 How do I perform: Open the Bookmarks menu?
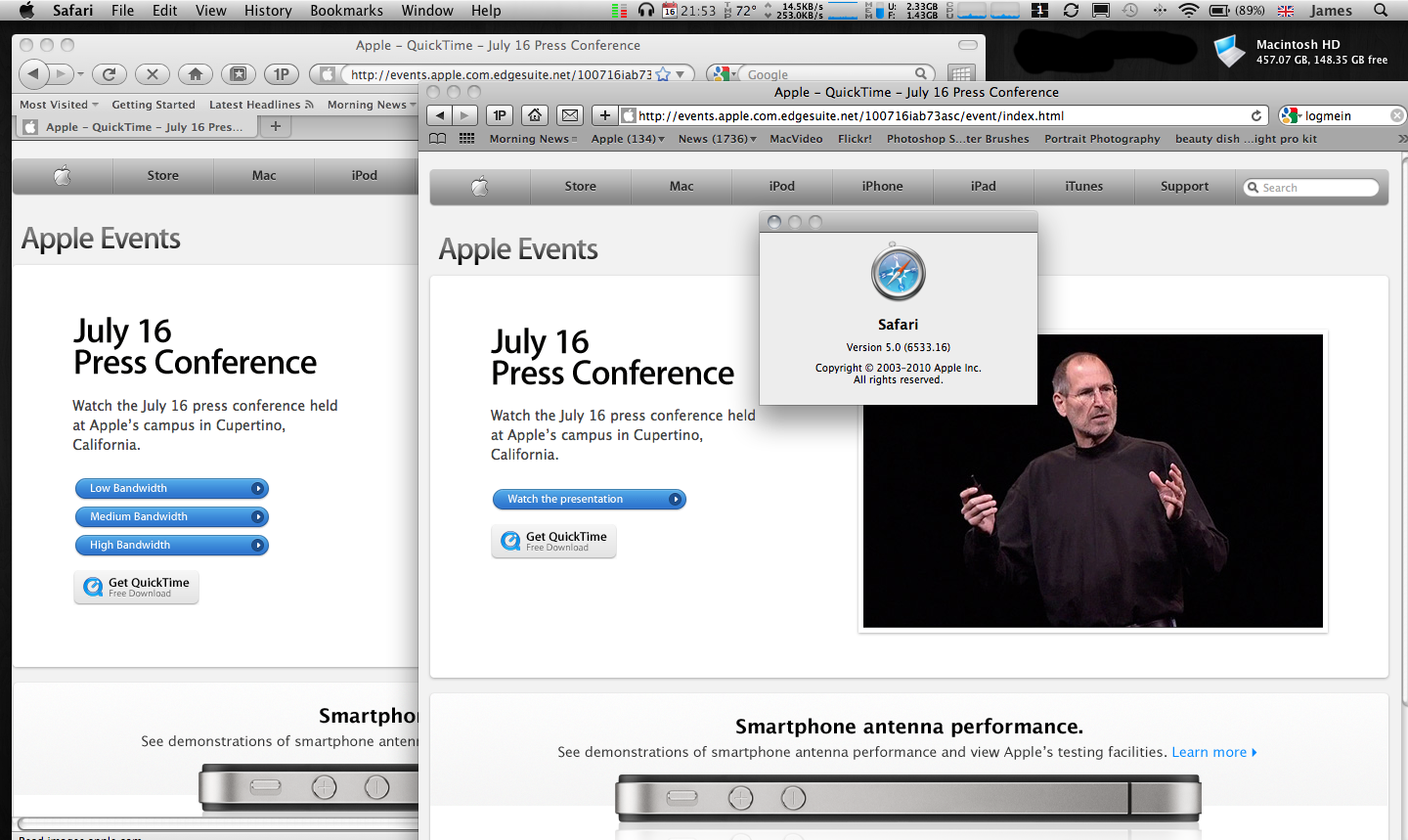tap(346, 11)
